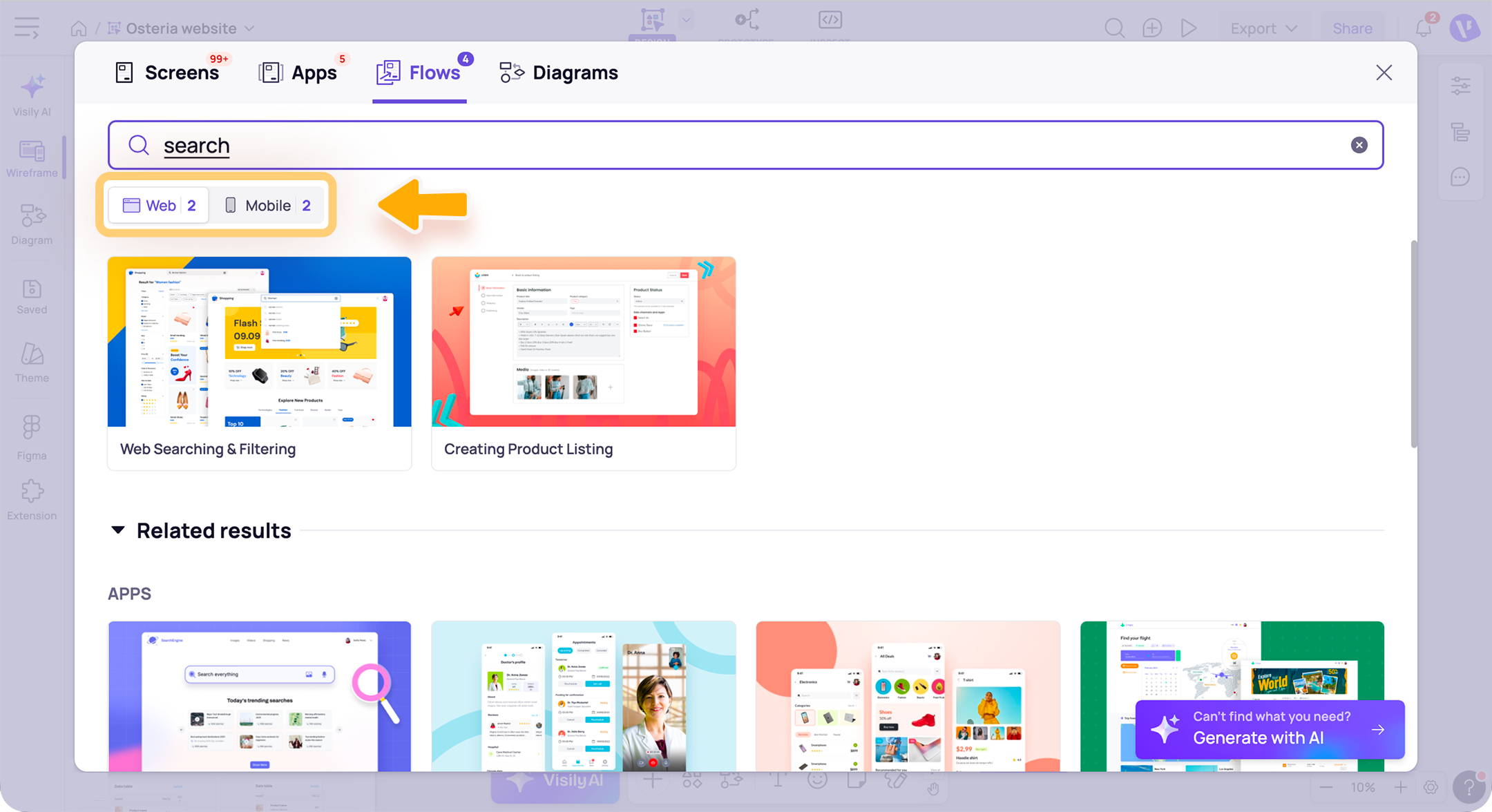This screenshot has height=812, width=1492.
Task: Open the Figma sidebar panel
Action: [32, 438]
